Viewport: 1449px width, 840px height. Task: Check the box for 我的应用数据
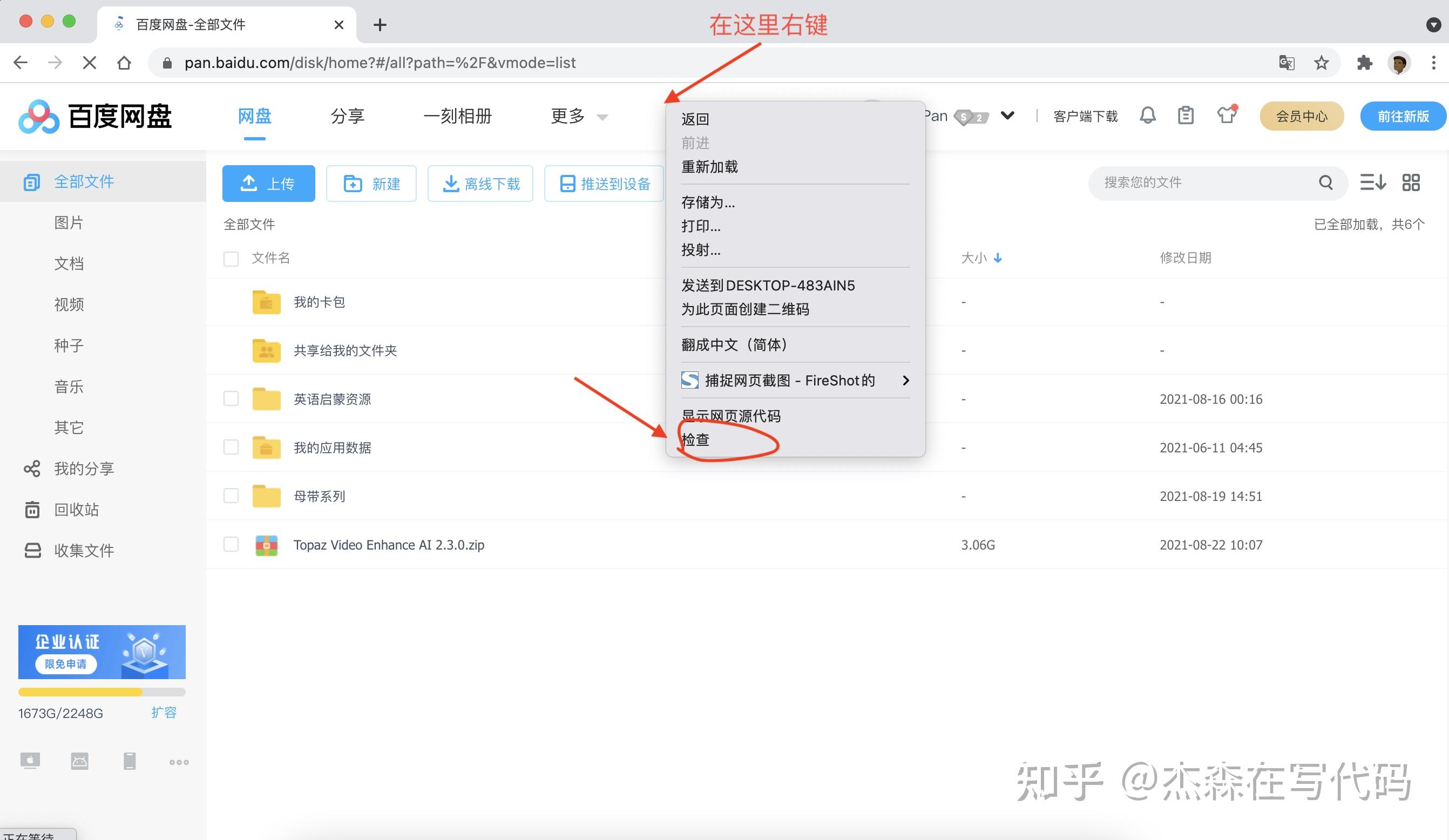(x=231, y=448)
